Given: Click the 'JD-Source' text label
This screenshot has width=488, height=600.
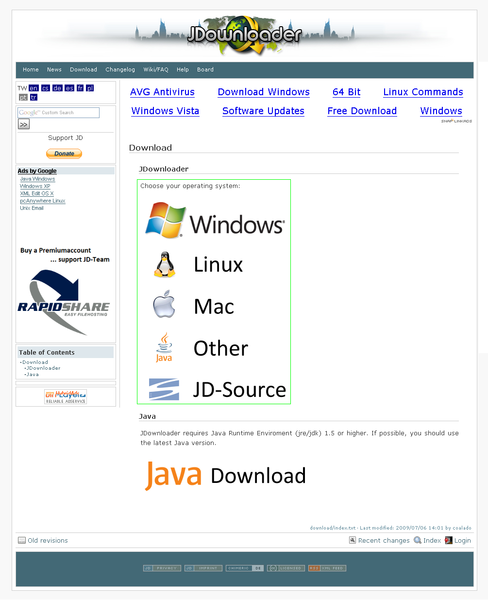Looking at the screenshot, I should coord(240,390).
